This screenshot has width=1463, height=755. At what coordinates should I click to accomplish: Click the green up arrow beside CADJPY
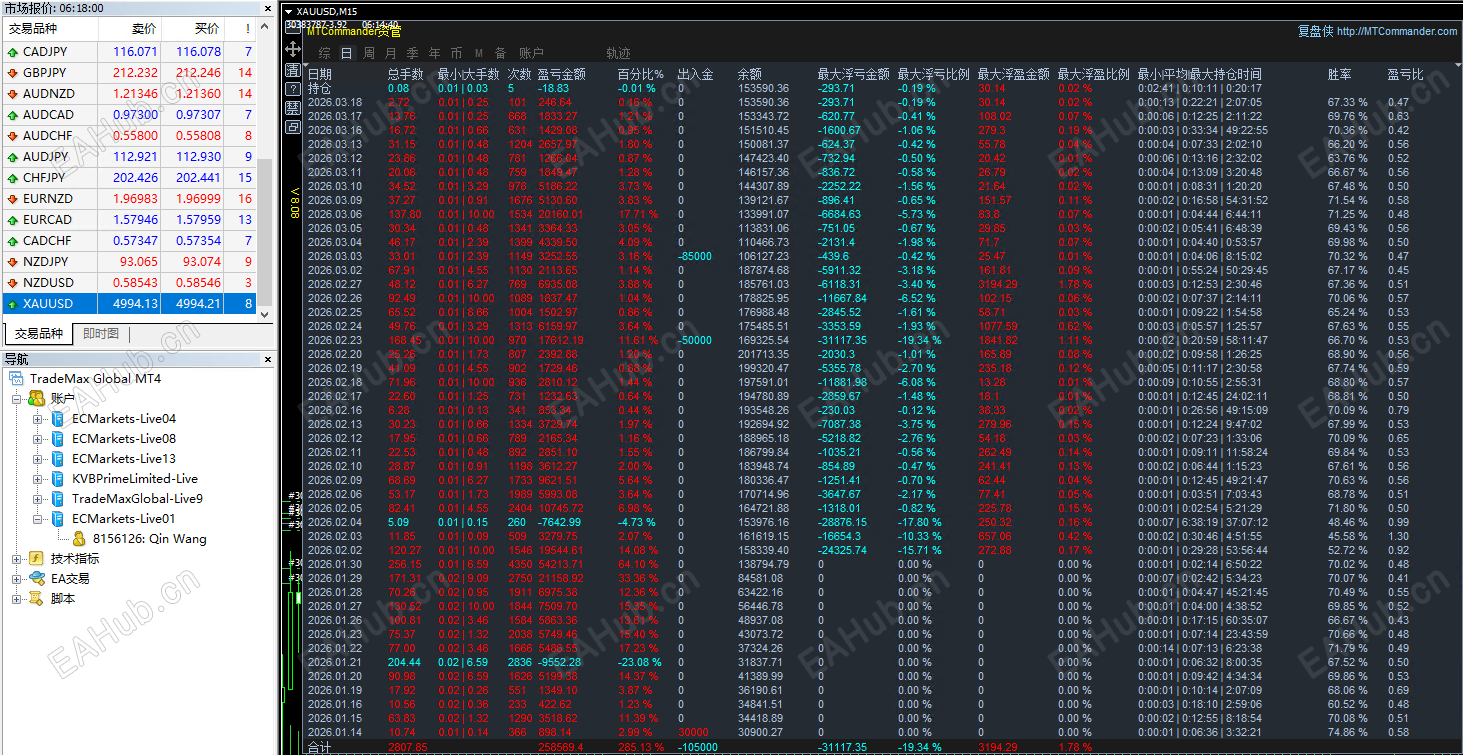(x=12, y=52)
